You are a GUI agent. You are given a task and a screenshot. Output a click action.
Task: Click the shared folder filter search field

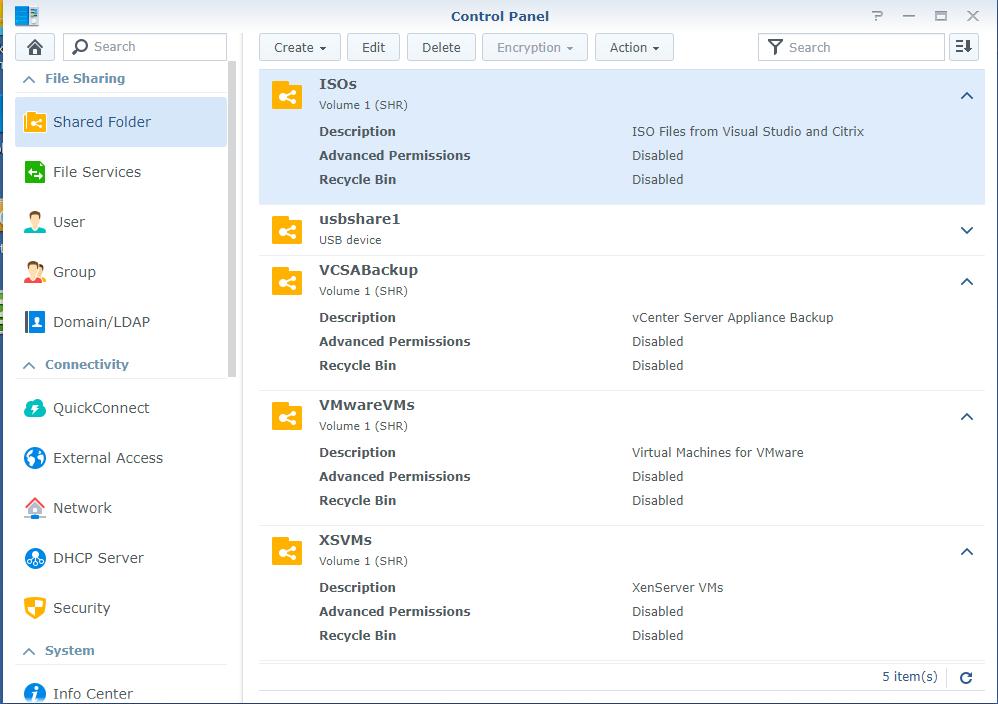coord(862,47)
